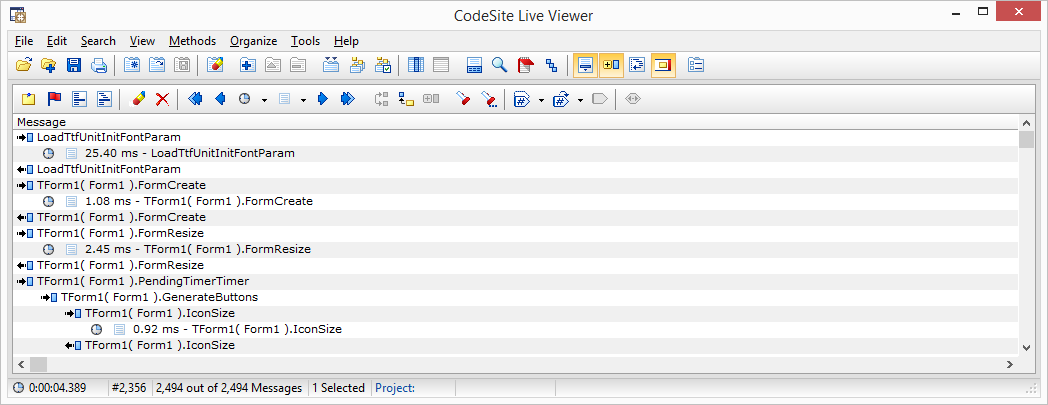This screenshot has height=405, width=1048.
Task: Open the Tools menu
Action: [x=305, y=41]
